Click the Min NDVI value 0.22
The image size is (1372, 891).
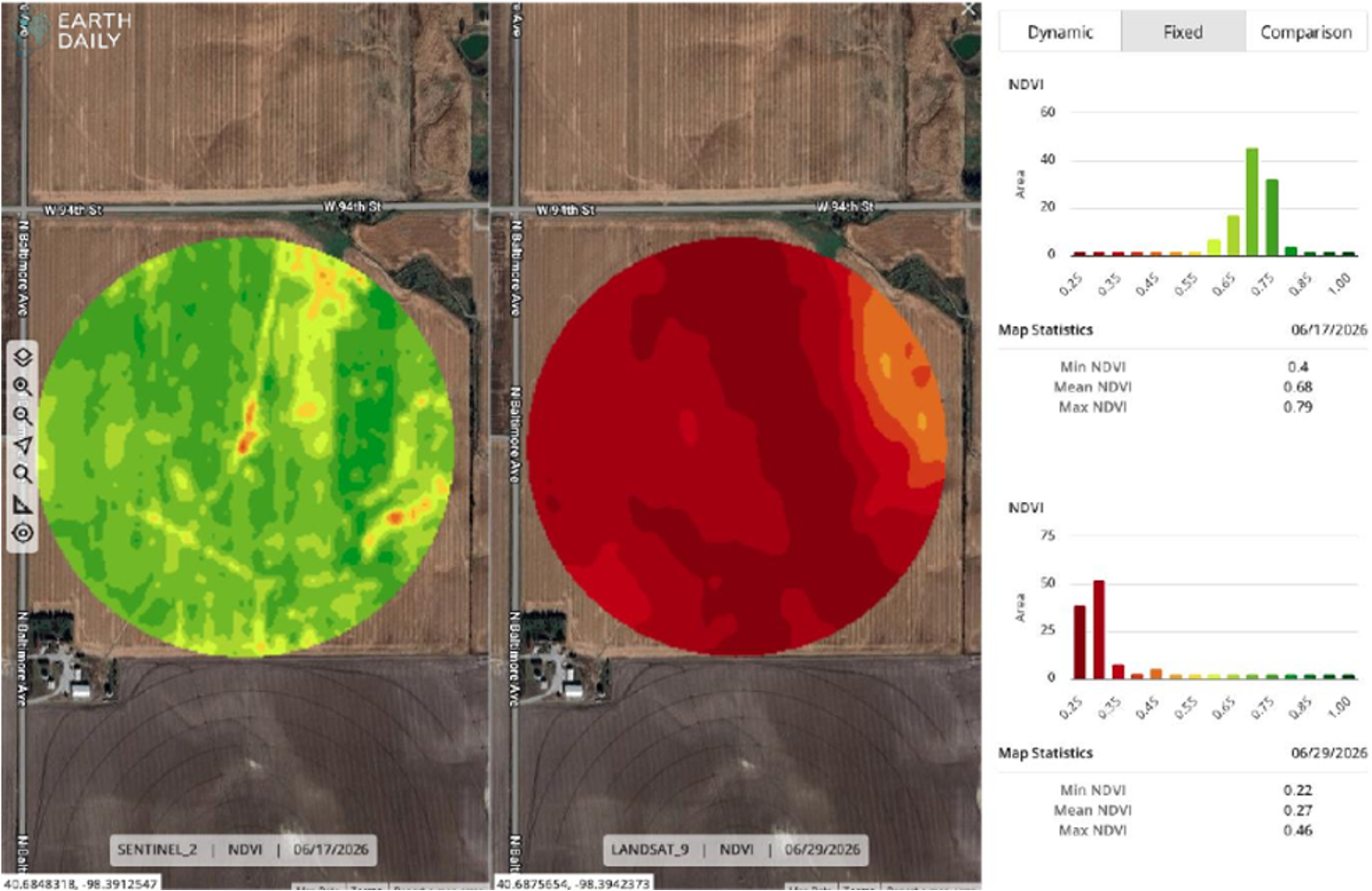pos(1298,790)
